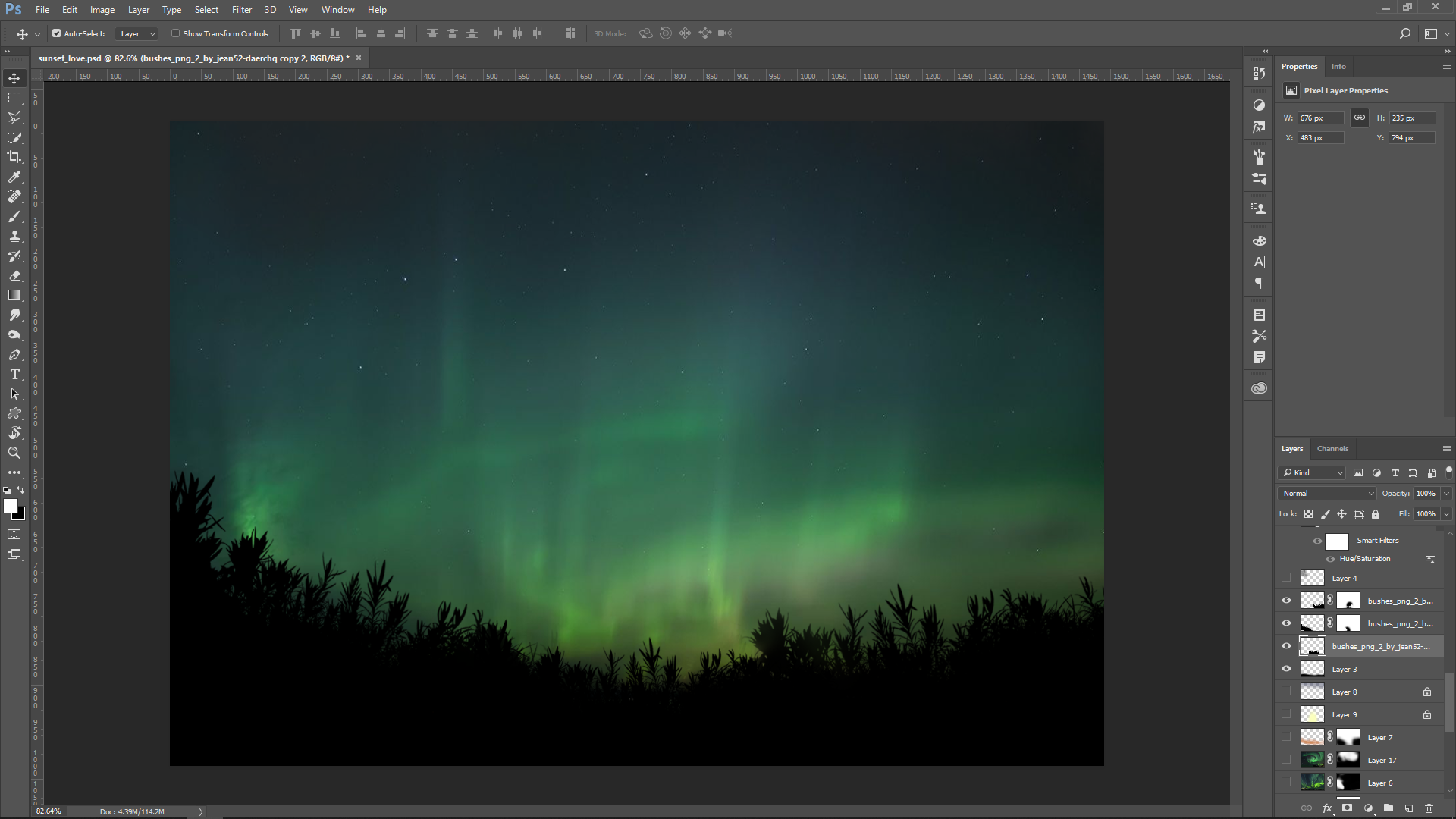Select the Smudge tool
1456x819 pixels.
pyautogui.click(x=14, y=315)
